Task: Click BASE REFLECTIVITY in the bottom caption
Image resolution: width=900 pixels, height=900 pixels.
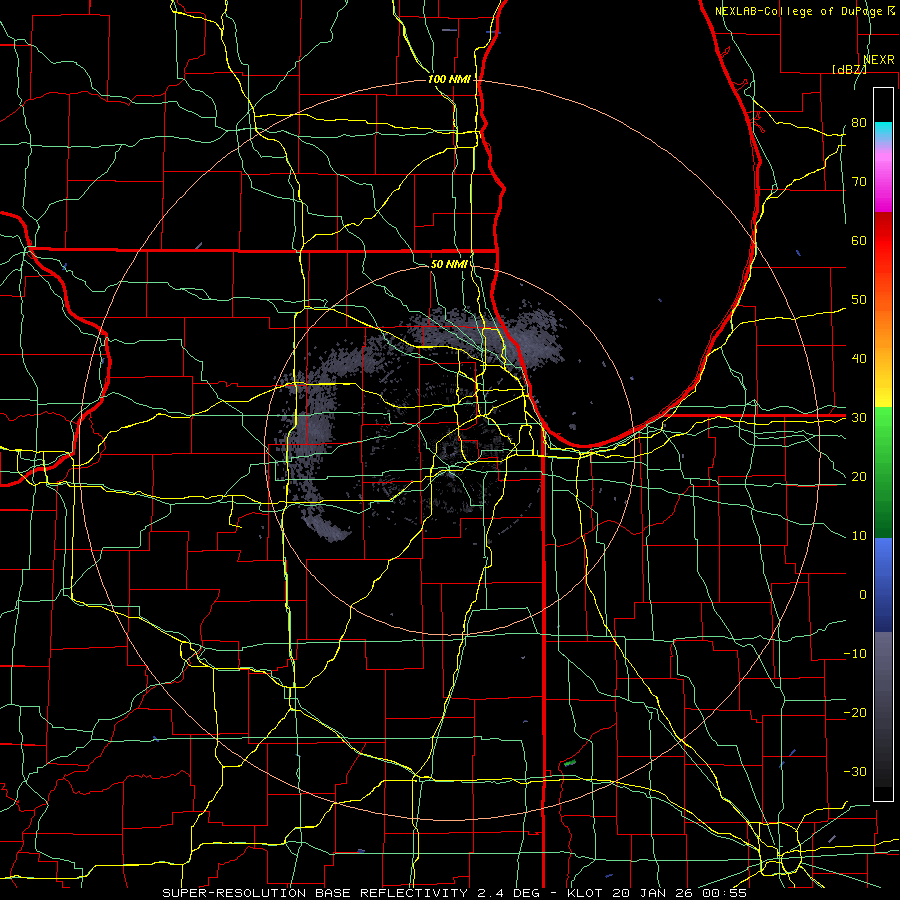Action: click(x=391, y=893)
